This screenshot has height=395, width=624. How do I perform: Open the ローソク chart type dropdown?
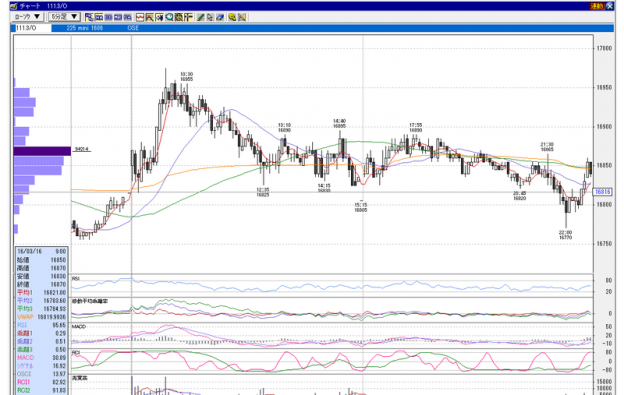(x=27, y=17)
